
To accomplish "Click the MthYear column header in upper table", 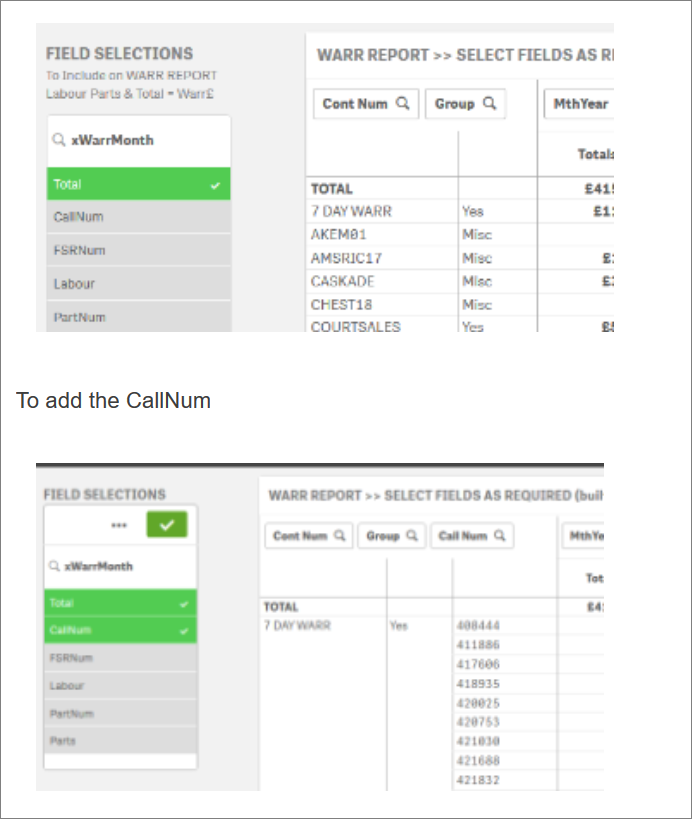I will [581, 104].
